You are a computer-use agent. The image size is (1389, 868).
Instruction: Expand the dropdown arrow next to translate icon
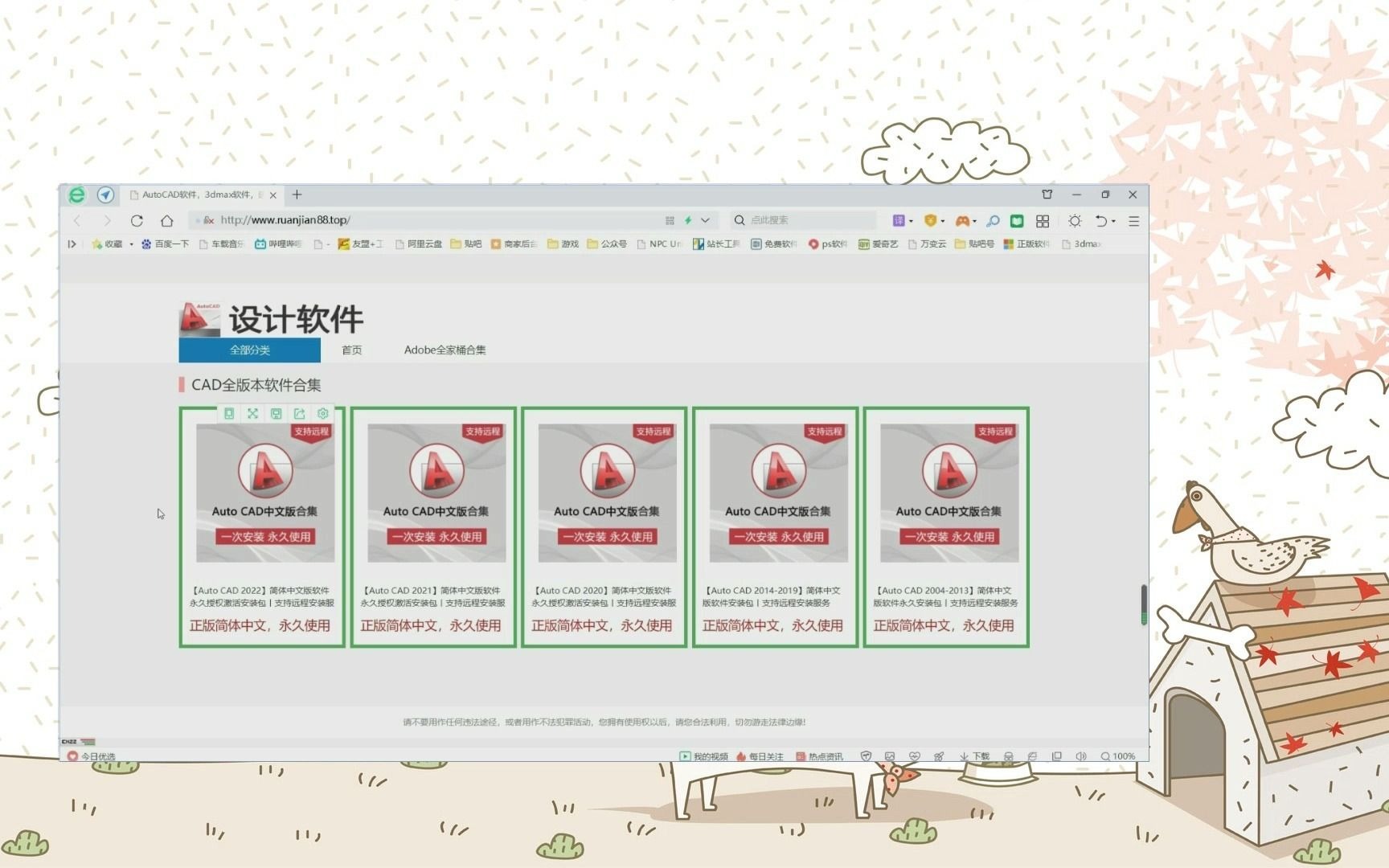tap(911, 221)
